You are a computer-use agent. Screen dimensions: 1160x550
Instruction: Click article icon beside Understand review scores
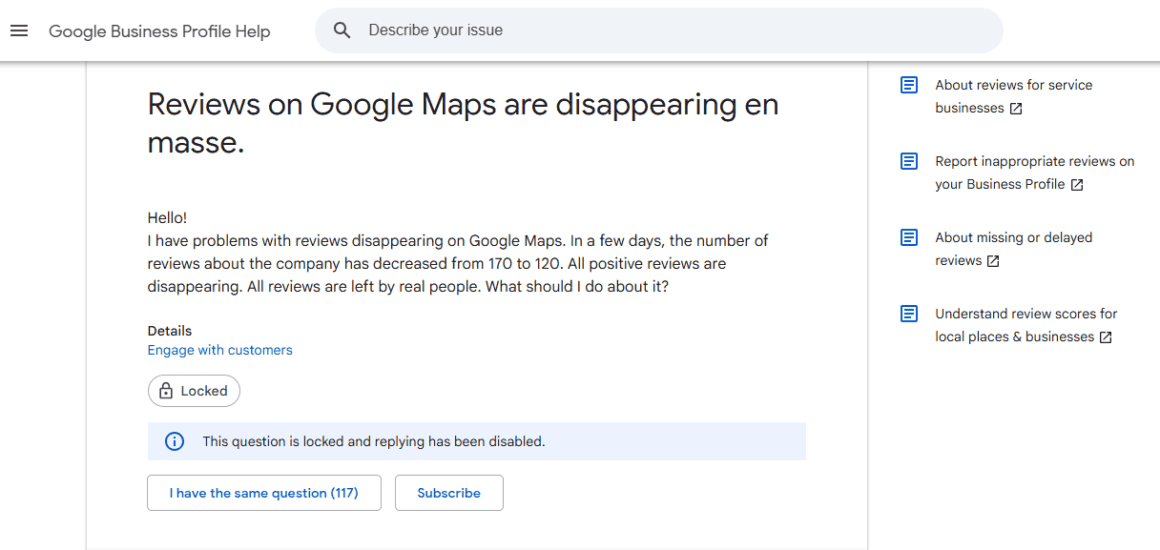(x=909, y=314)
